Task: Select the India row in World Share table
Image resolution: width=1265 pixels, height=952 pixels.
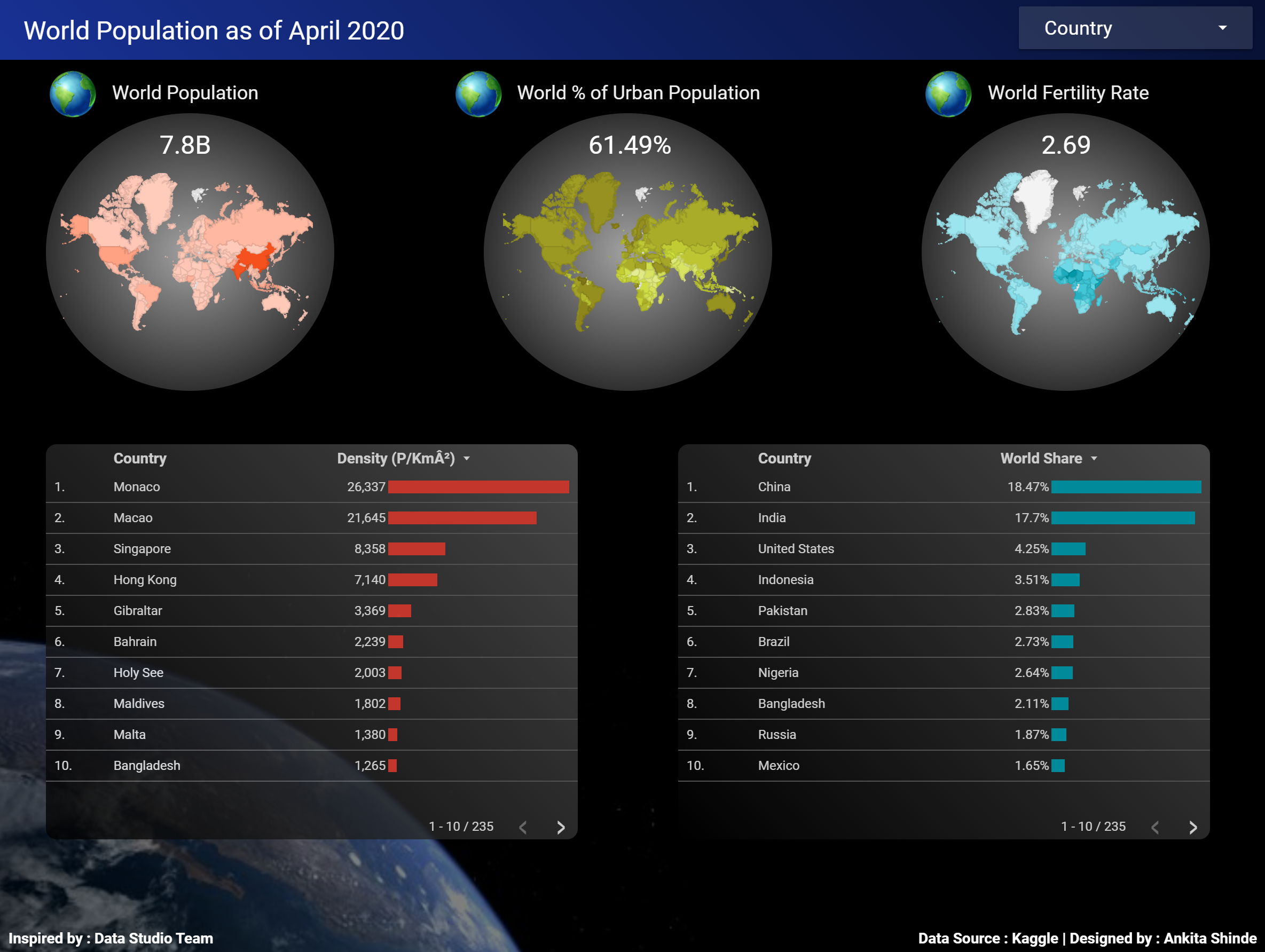Action: (x=772, y=518)
